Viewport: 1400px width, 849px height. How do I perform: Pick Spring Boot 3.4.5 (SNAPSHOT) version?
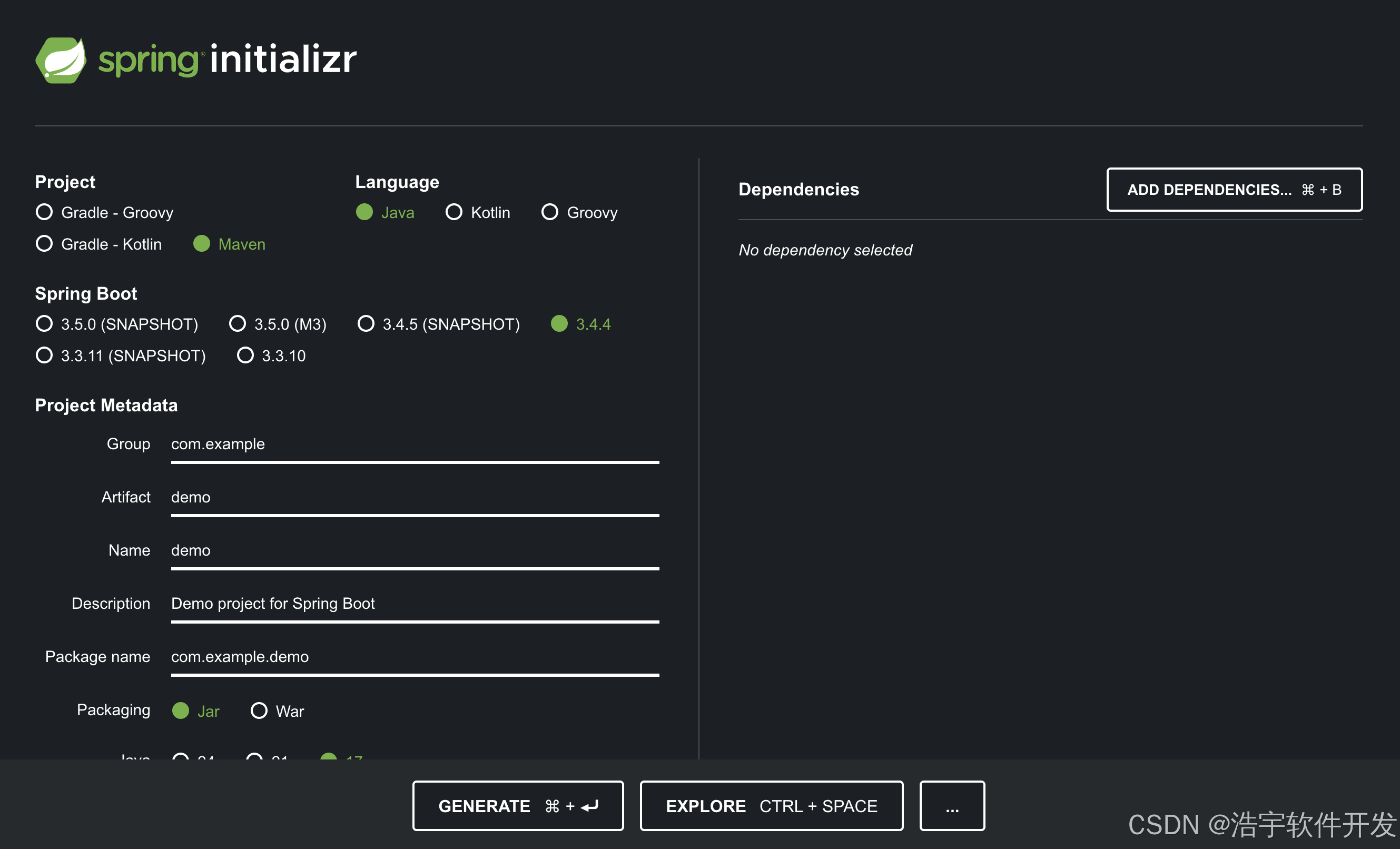coord(366,324)
